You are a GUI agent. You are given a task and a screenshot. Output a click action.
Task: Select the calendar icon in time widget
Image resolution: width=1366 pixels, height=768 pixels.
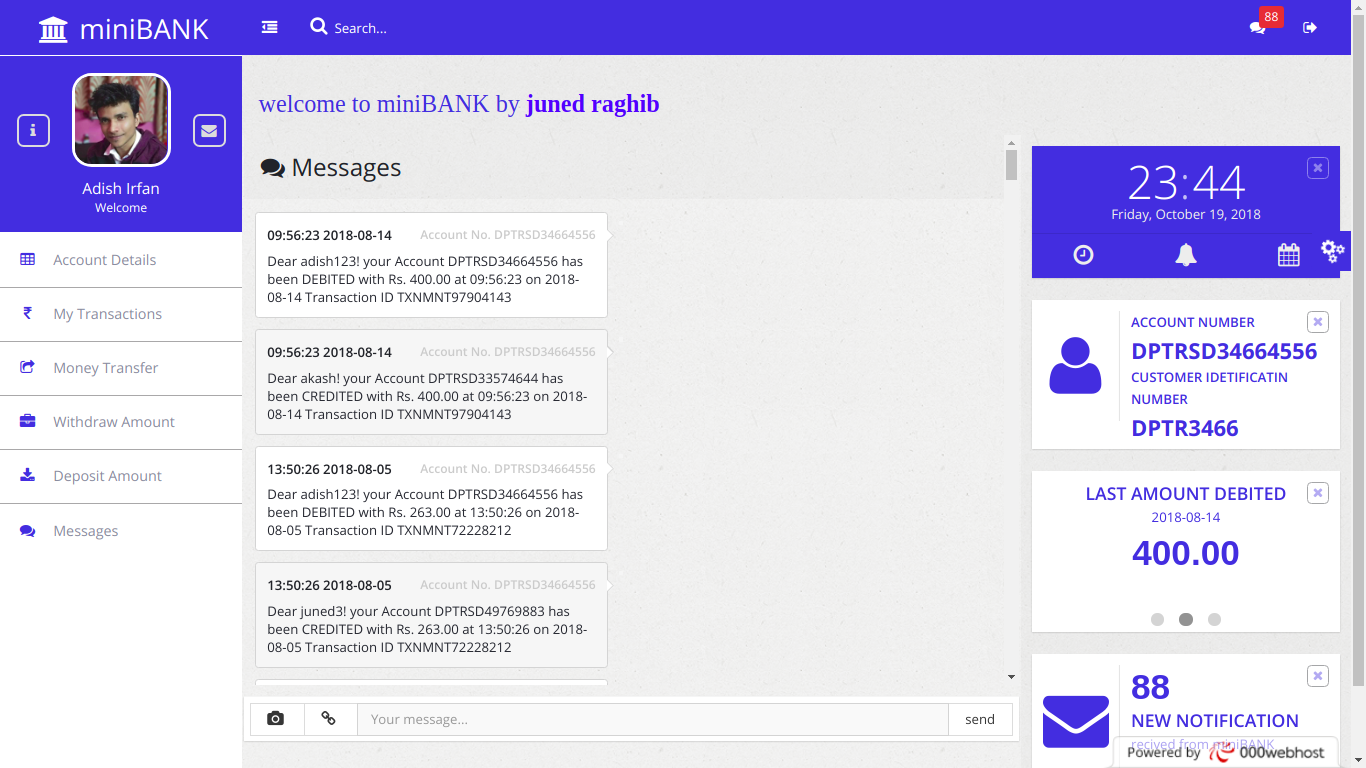click(1289, 255)
